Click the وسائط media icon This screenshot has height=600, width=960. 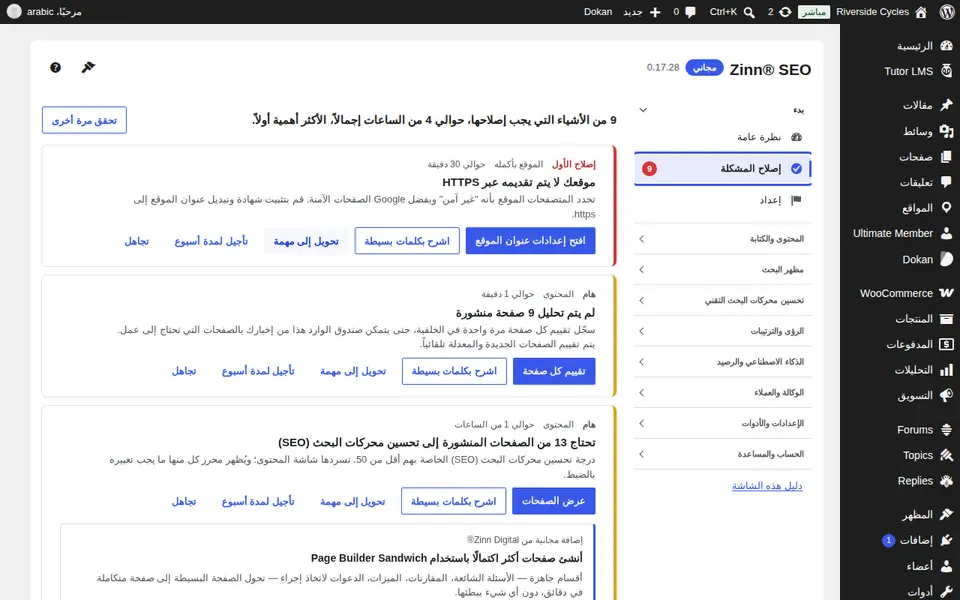[x=946, y=131]
